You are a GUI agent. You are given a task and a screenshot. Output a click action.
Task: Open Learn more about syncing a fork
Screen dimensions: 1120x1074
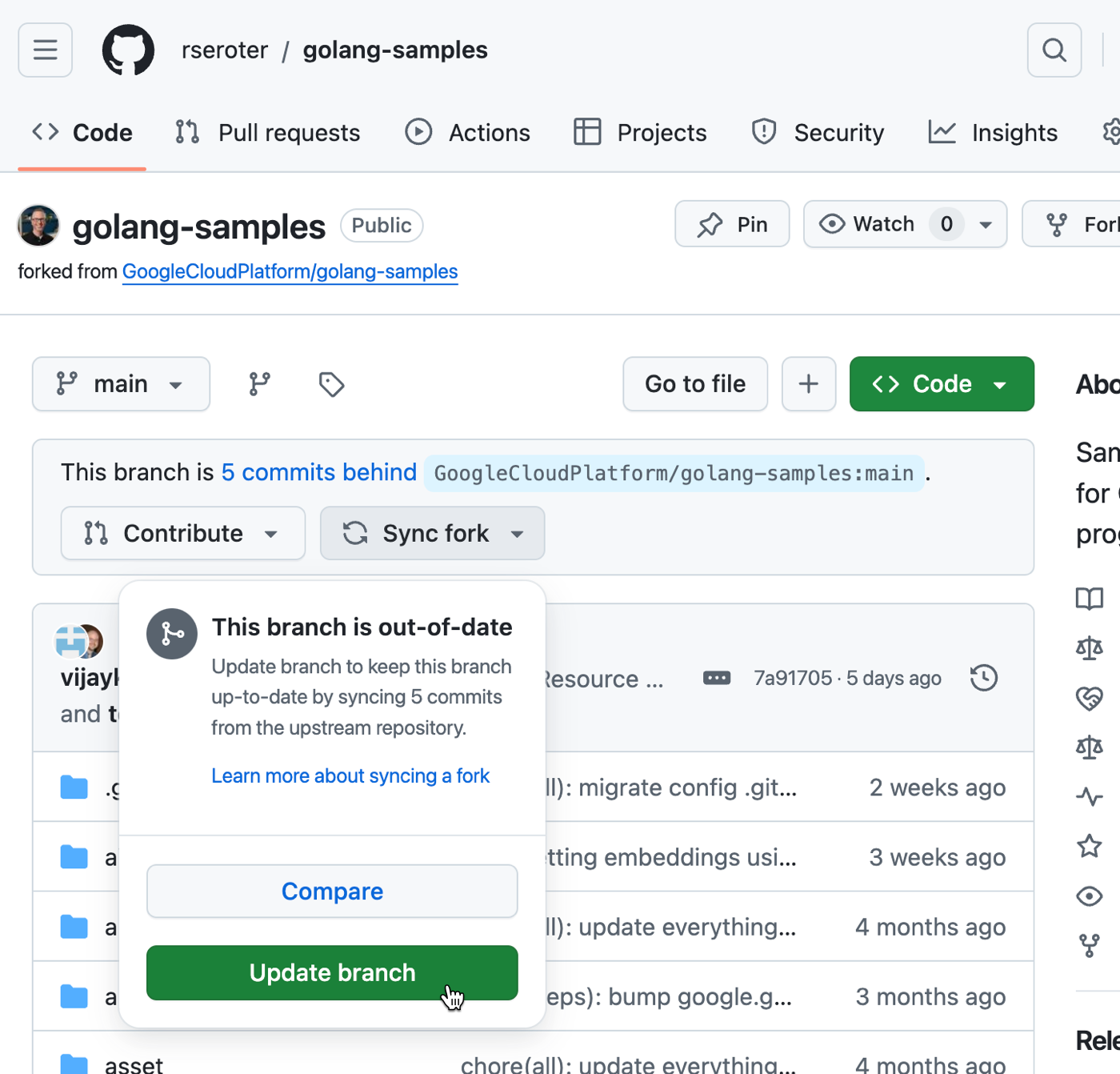tap(350, 775)
